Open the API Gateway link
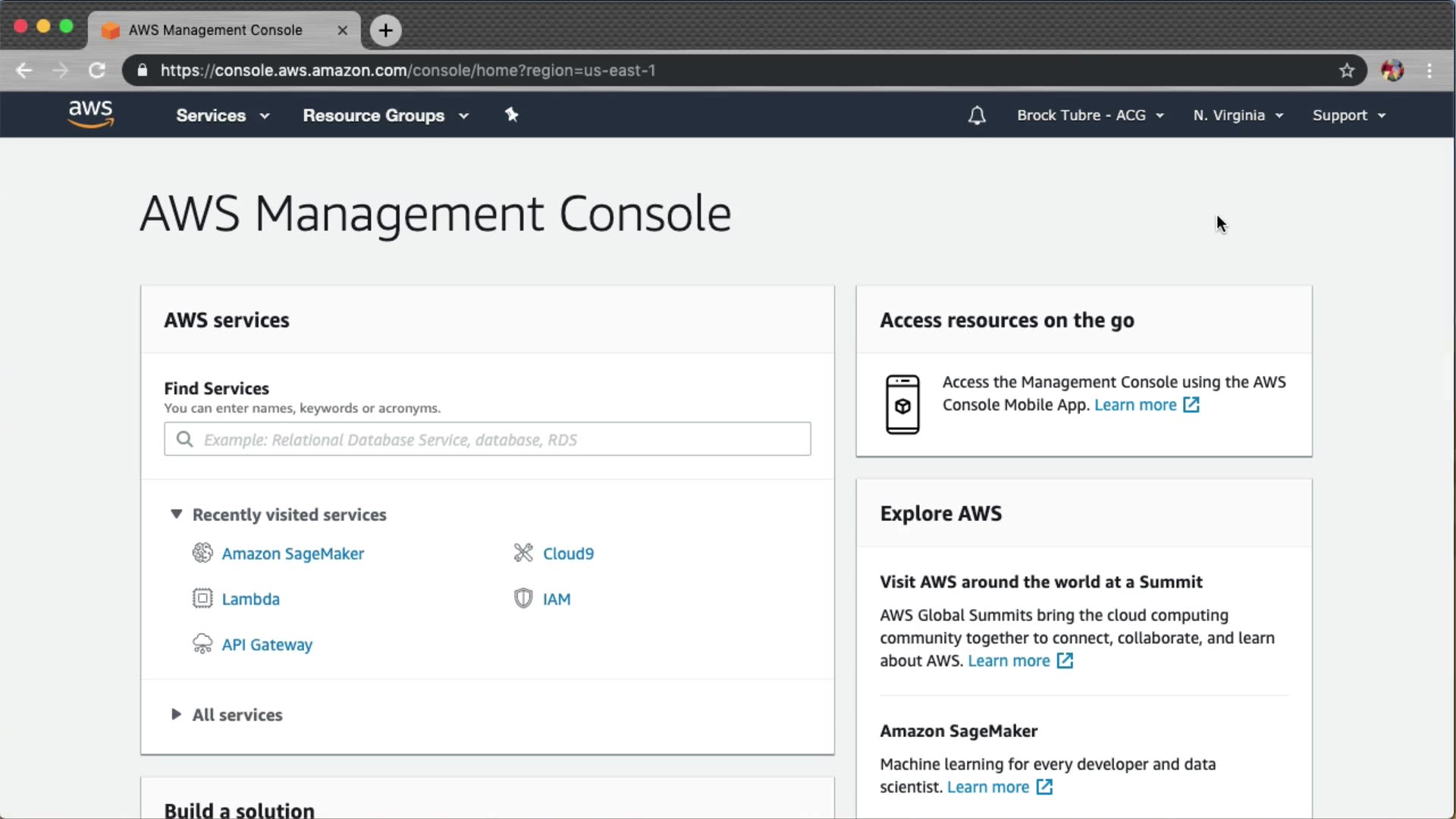The image size is (1456, 819). (267, 645)
